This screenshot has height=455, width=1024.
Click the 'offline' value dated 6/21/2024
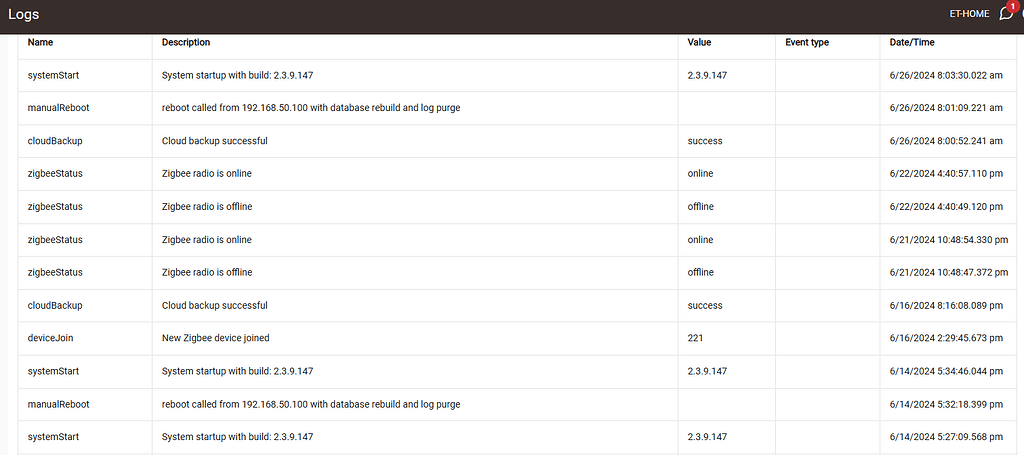(x=700, y=272)
